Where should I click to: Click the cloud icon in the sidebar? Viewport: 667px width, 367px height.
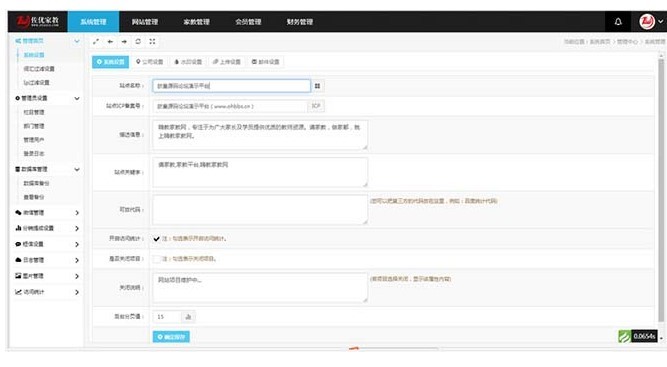pos(18,260)
